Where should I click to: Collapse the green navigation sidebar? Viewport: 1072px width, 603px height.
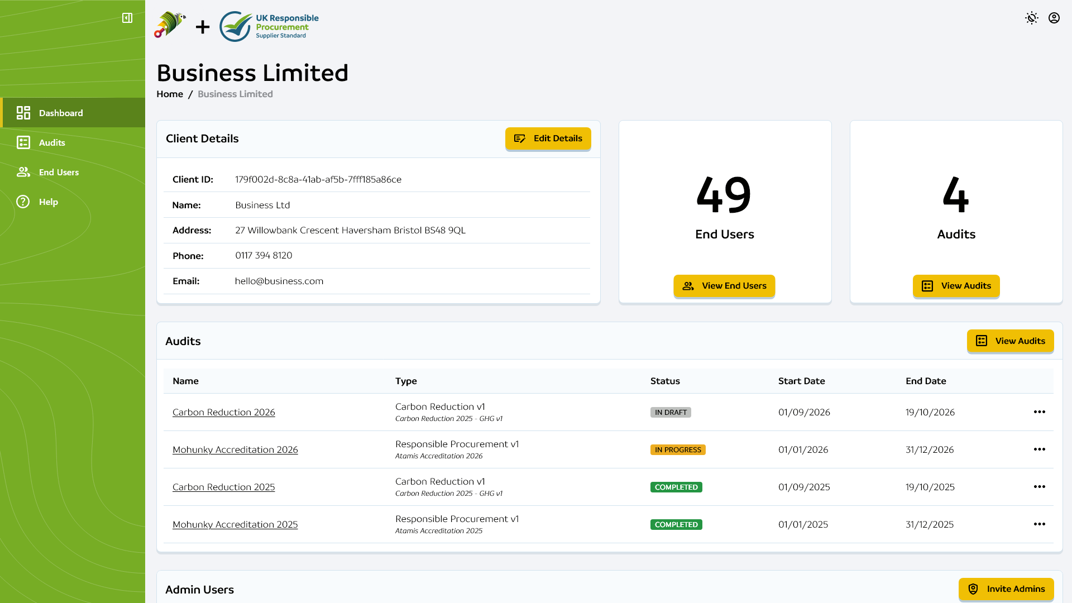pos(126,17)
